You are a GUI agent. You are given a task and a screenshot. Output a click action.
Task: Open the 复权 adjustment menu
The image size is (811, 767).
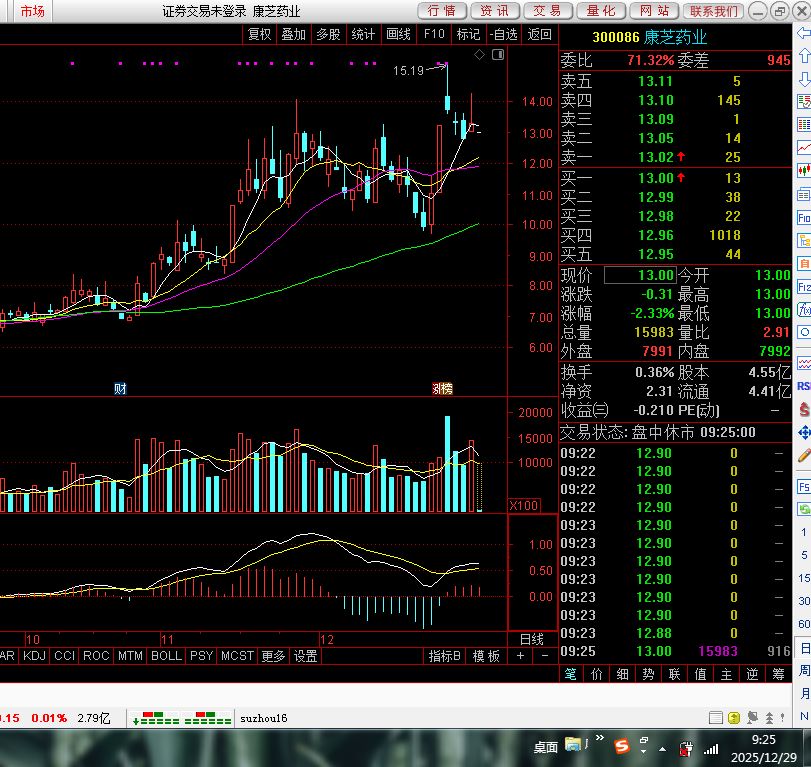259,34
